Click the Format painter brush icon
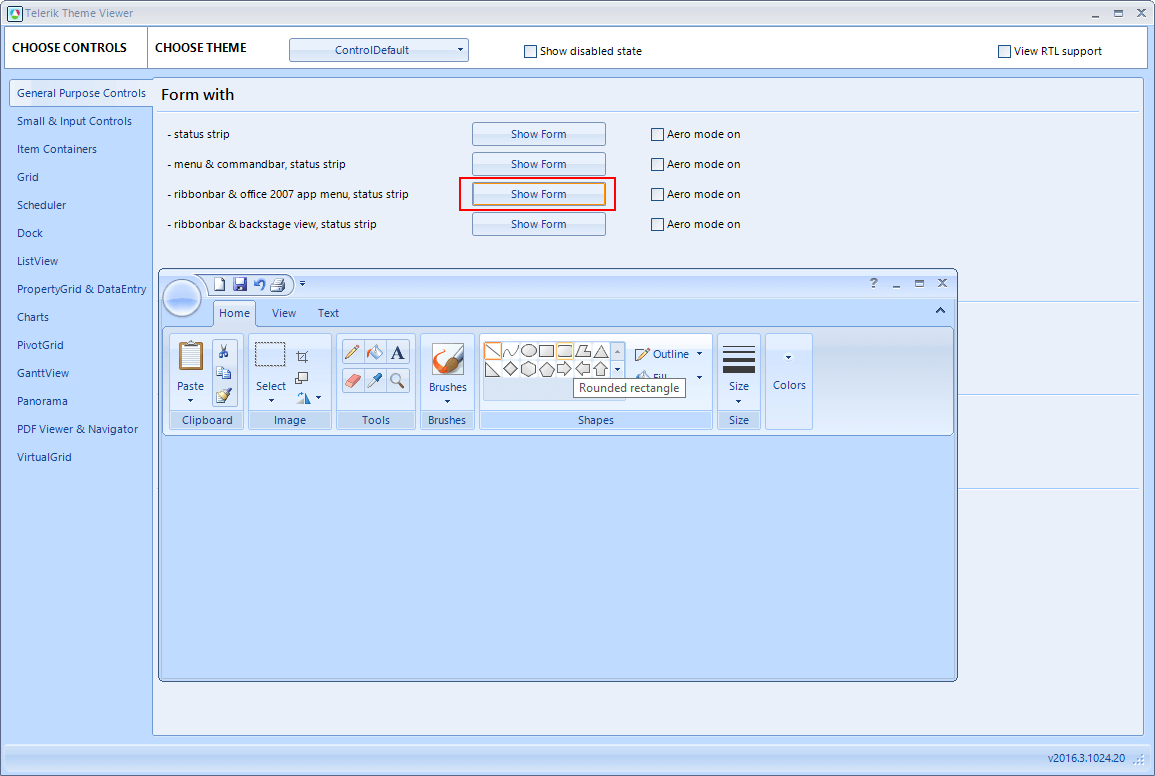 pyautogui.click(x=224, y=395)
